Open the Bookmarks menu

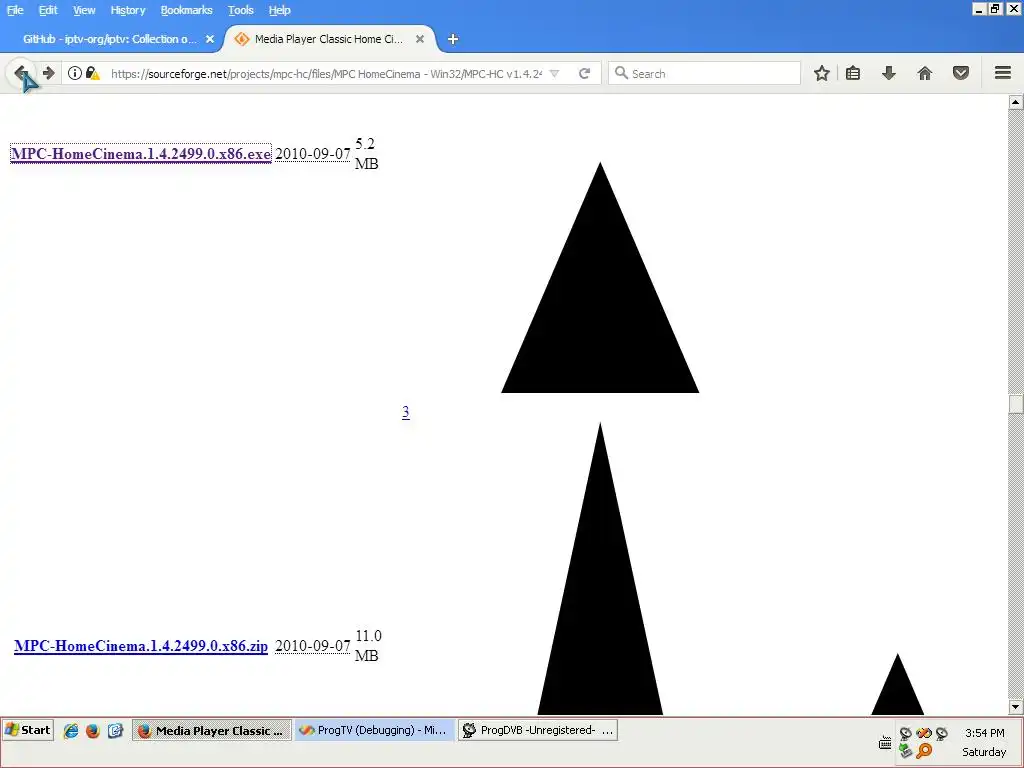tap(187, 10)
